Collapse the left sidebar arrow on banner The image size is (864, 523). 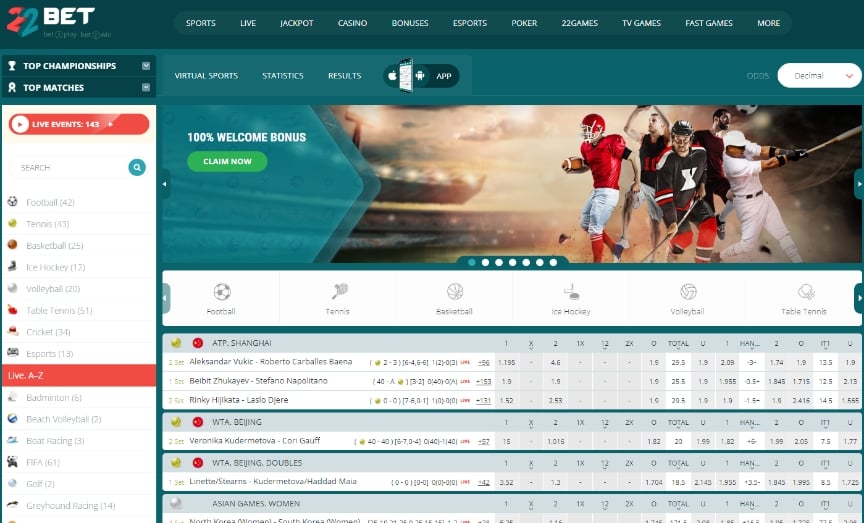click(165, 184)
